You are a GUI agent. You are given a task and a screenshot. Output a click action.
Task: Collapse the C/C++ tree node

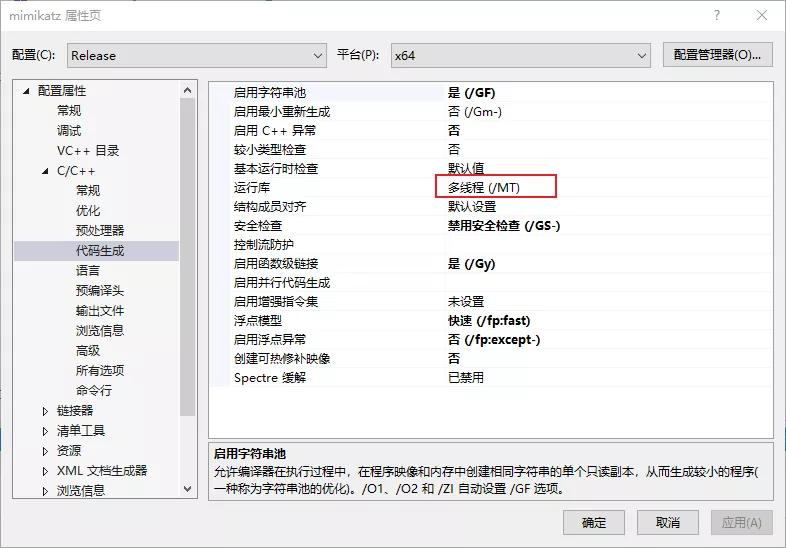tap(45, 171)
